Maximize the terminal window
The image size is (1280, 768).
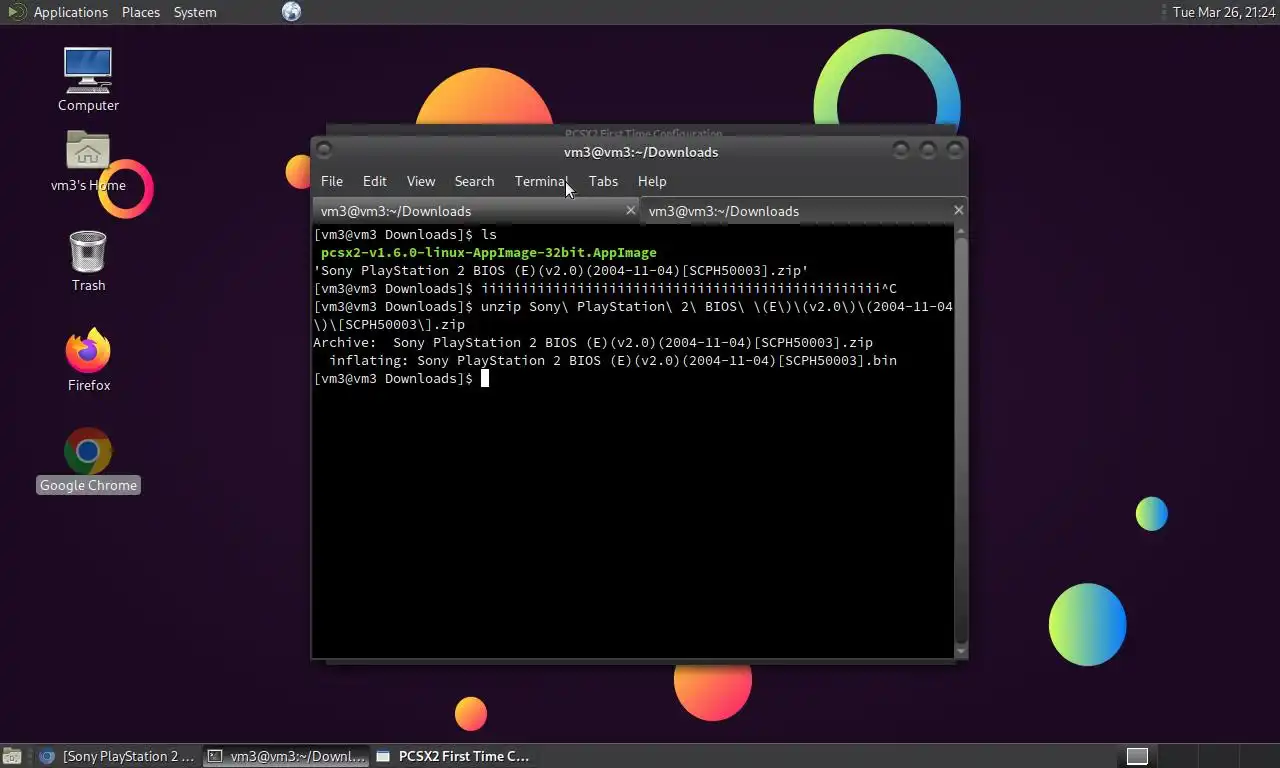(x=928, y=151)
